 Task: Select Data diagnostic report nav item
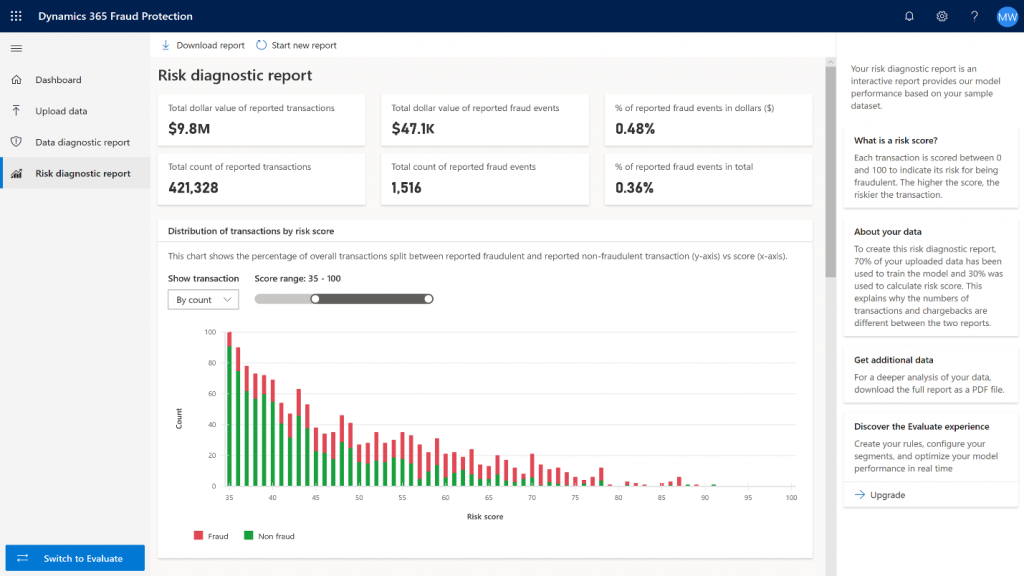click(x=82, y=142)
